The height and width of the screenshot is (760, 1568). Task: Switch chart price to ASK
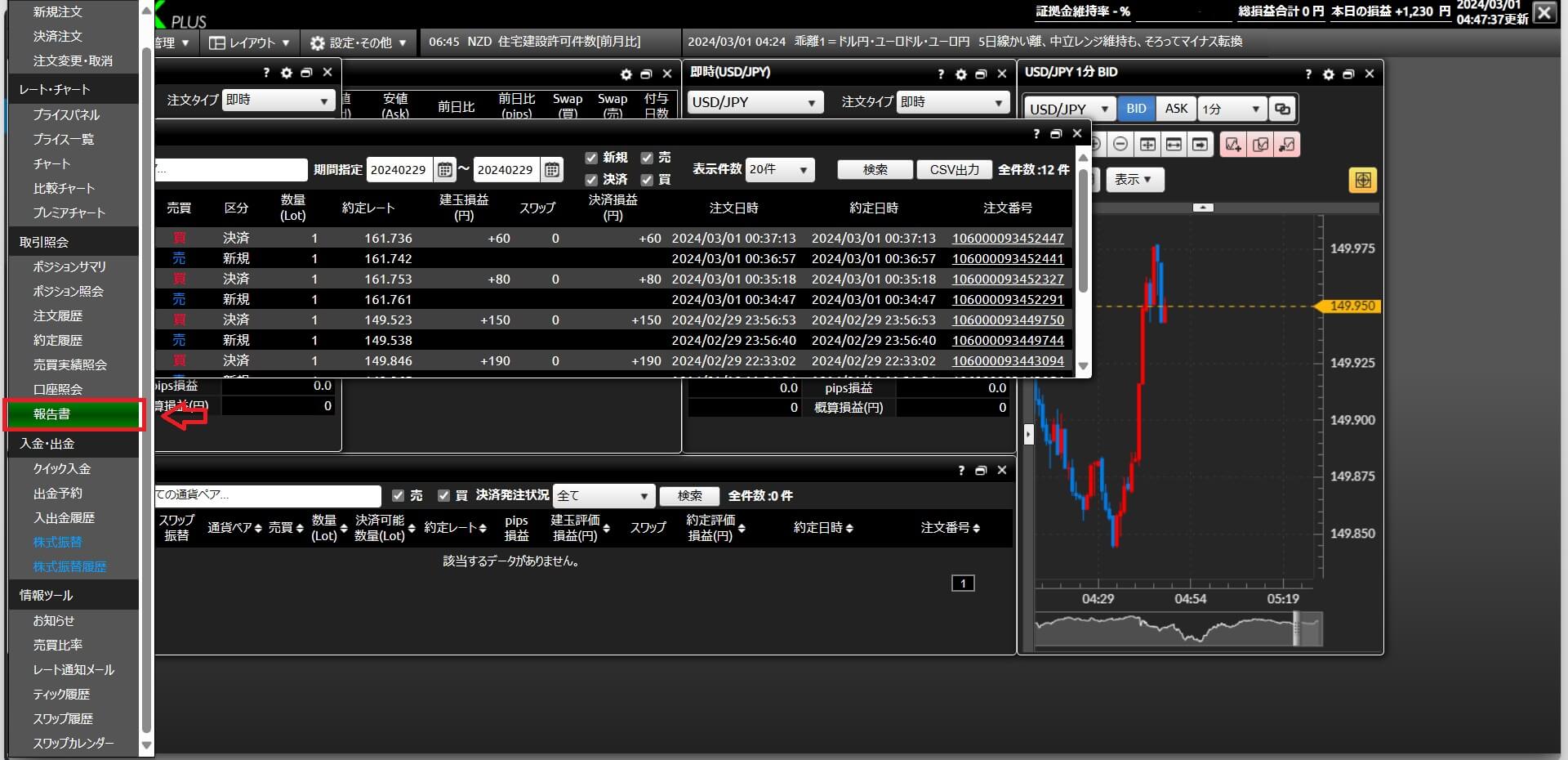[x=1176, y=109]
